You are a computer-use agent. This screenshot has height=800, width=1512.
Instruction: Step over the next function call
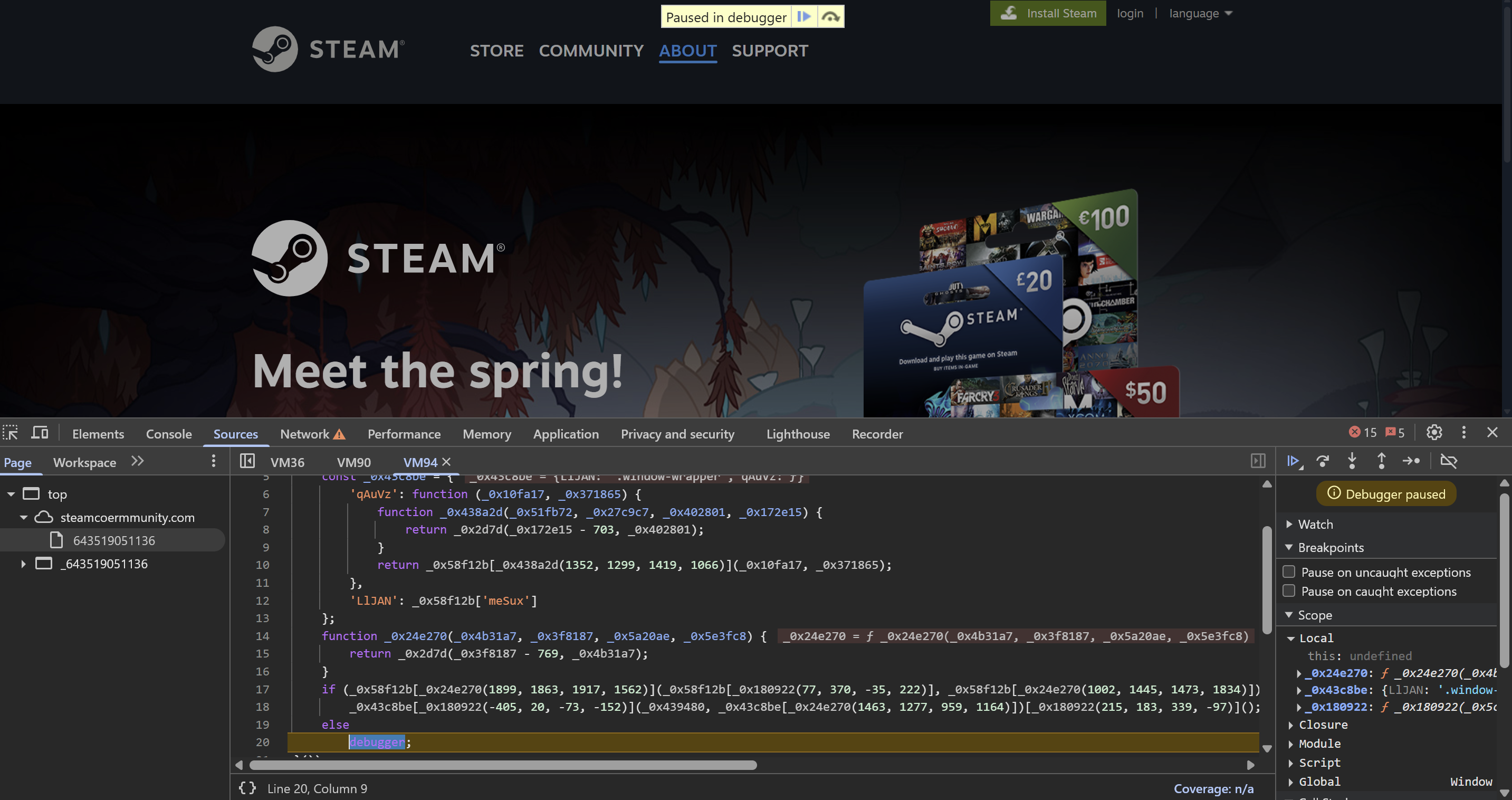1323,461
